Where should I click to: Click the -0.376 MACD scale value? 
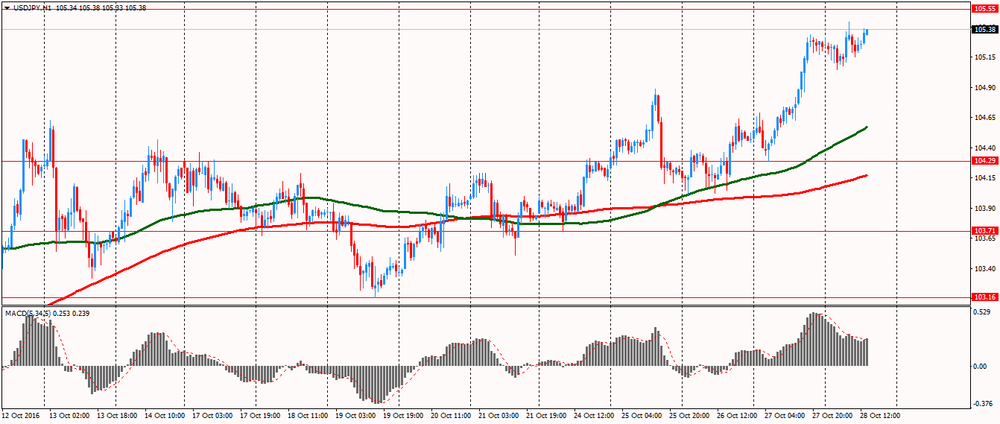pos(981,403)
